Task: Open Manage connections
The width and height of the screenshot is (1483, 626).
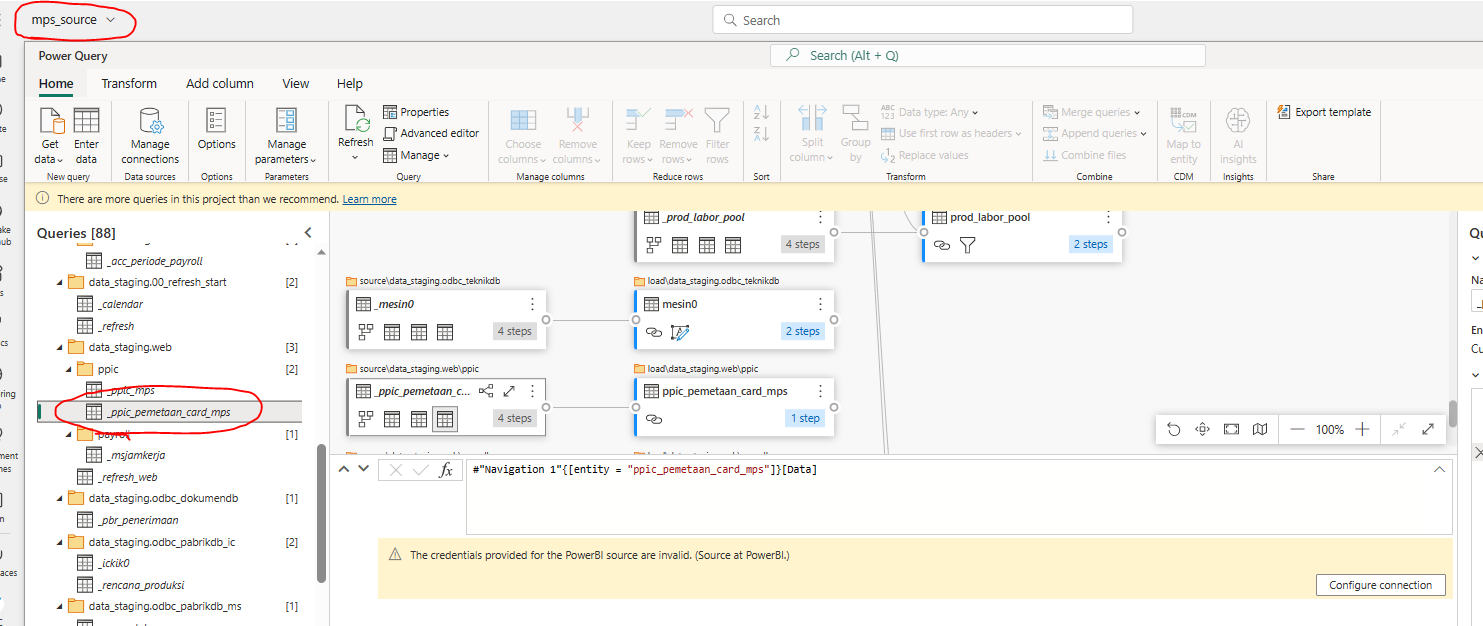Action: tap(150, 136)
